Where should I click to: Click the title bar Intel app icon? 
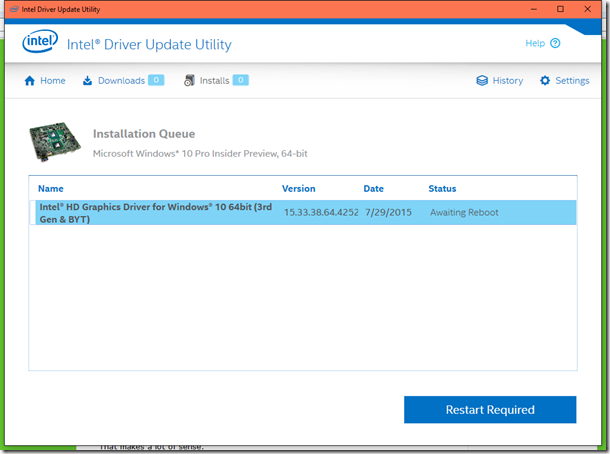point(14,9)
